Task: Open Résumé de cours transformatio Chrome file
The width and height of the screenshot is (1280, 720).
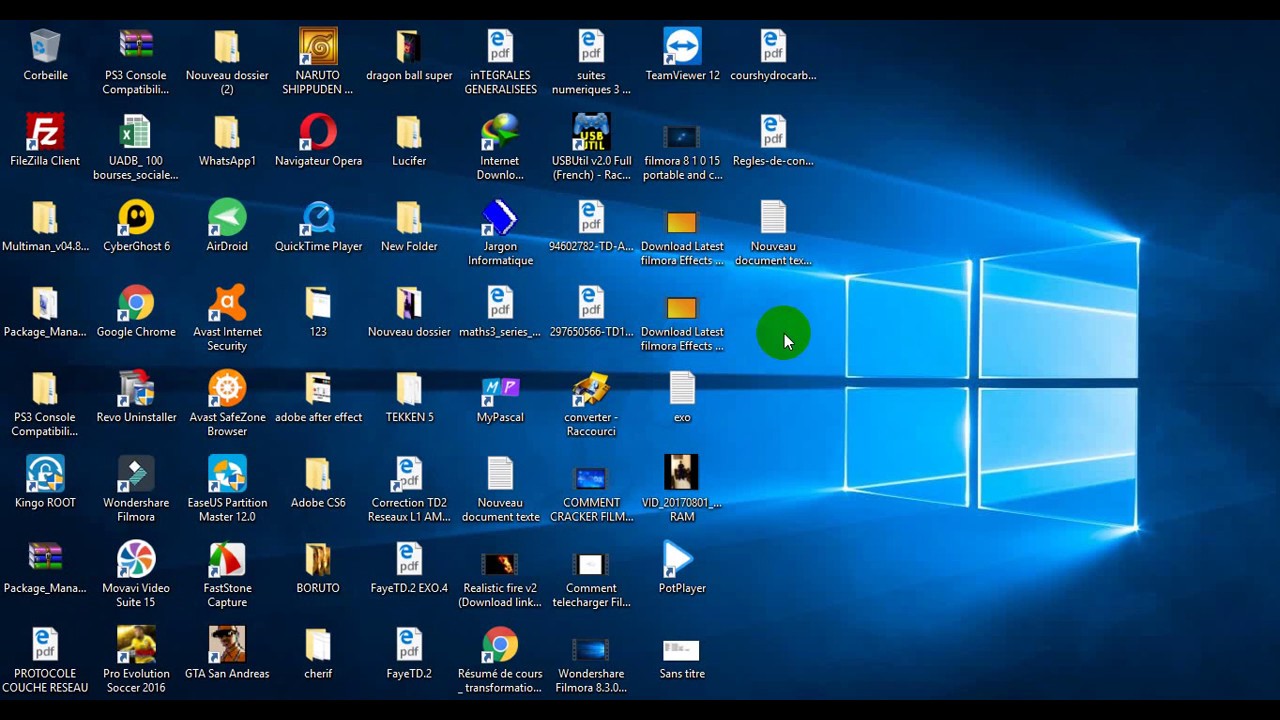Action: click(x=500, y=645)
